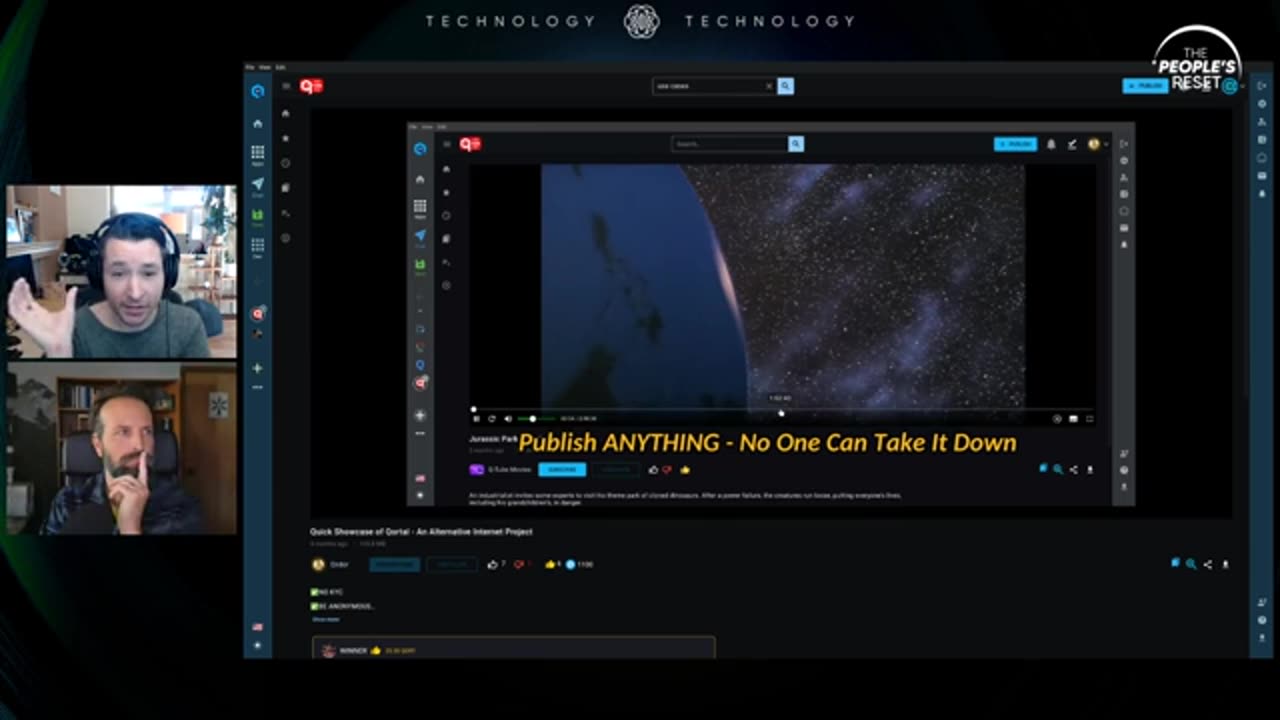Screen dimensions: 1280x720
Task: Open the File menu in the outer window
Action: click(250, 67)
